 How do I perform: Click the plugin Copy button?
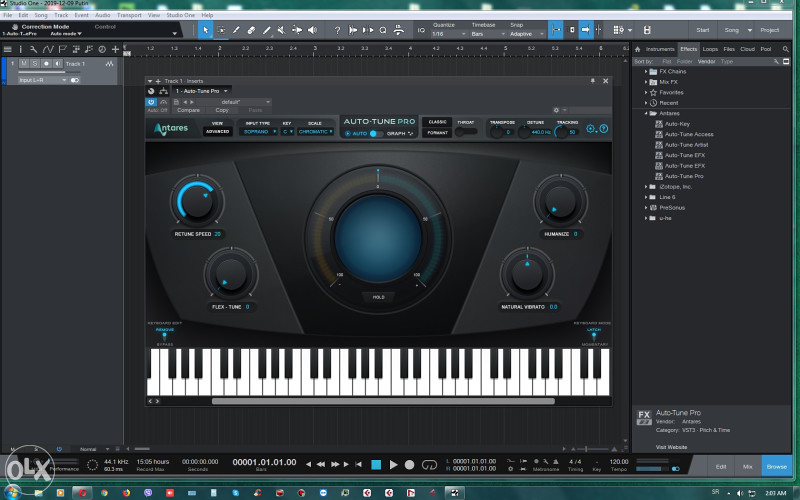222,110
